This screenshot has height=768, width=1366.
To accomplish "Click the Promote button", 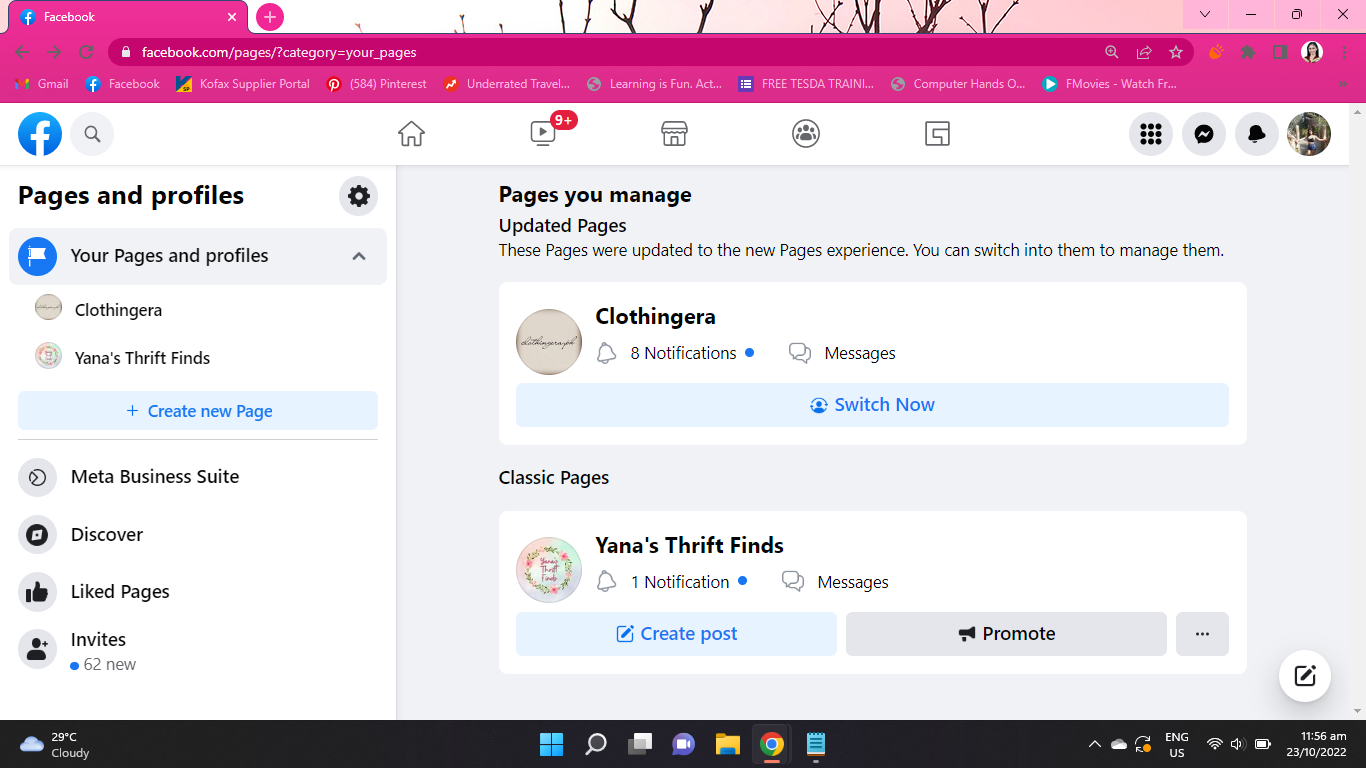I will click(x=1006, y=634).
